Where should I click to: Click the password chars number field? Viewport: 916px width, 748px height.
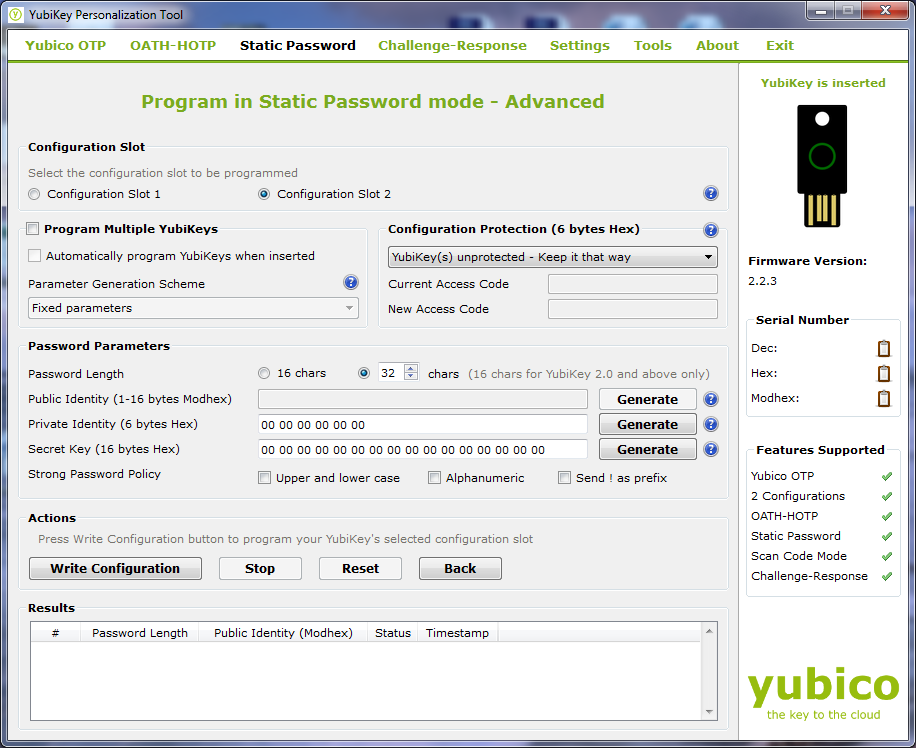pos(391,373)
